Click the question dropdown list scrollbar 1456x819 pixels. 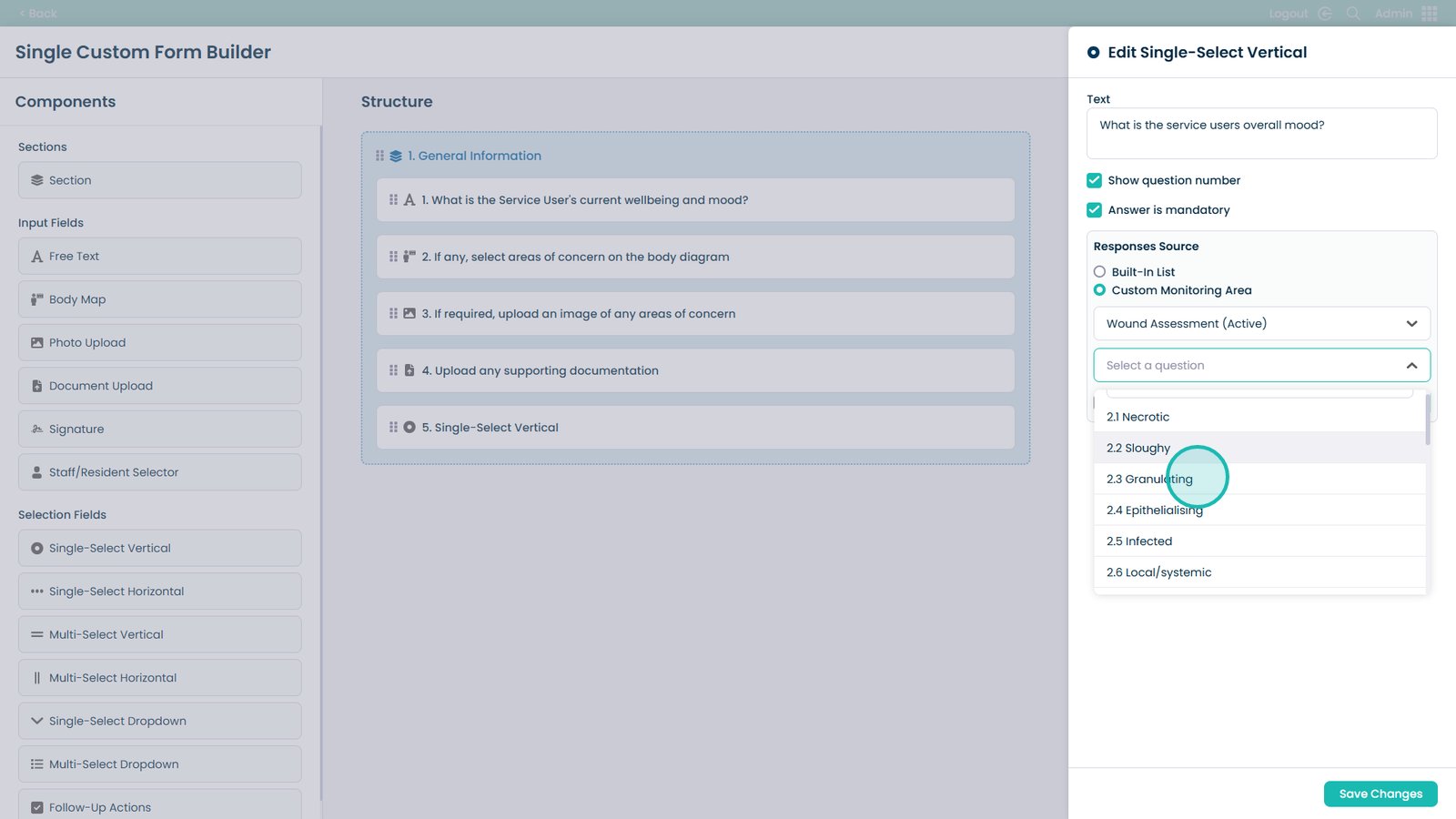1427,420
